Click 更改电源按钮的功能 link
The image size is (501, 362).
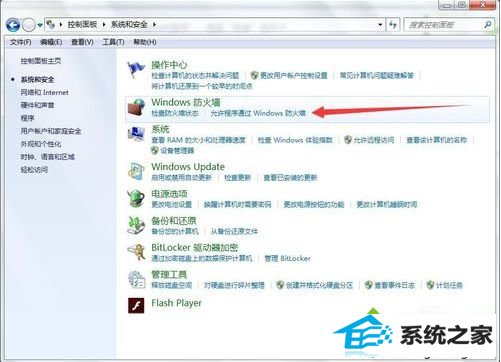click(x=314, y=204)
